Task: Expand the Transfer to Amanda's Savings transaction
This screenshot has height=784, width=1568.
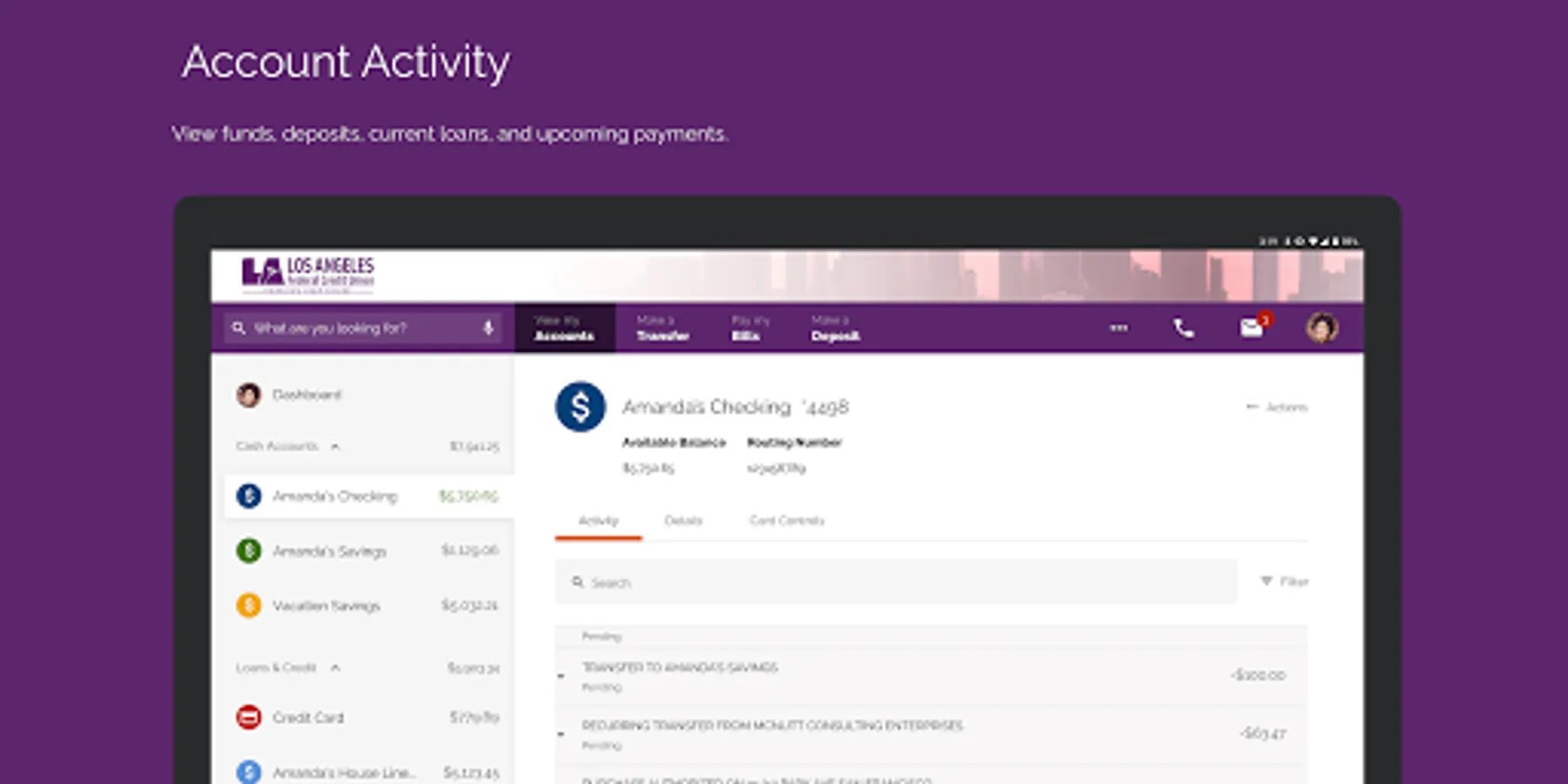Action: click(561, 676)
